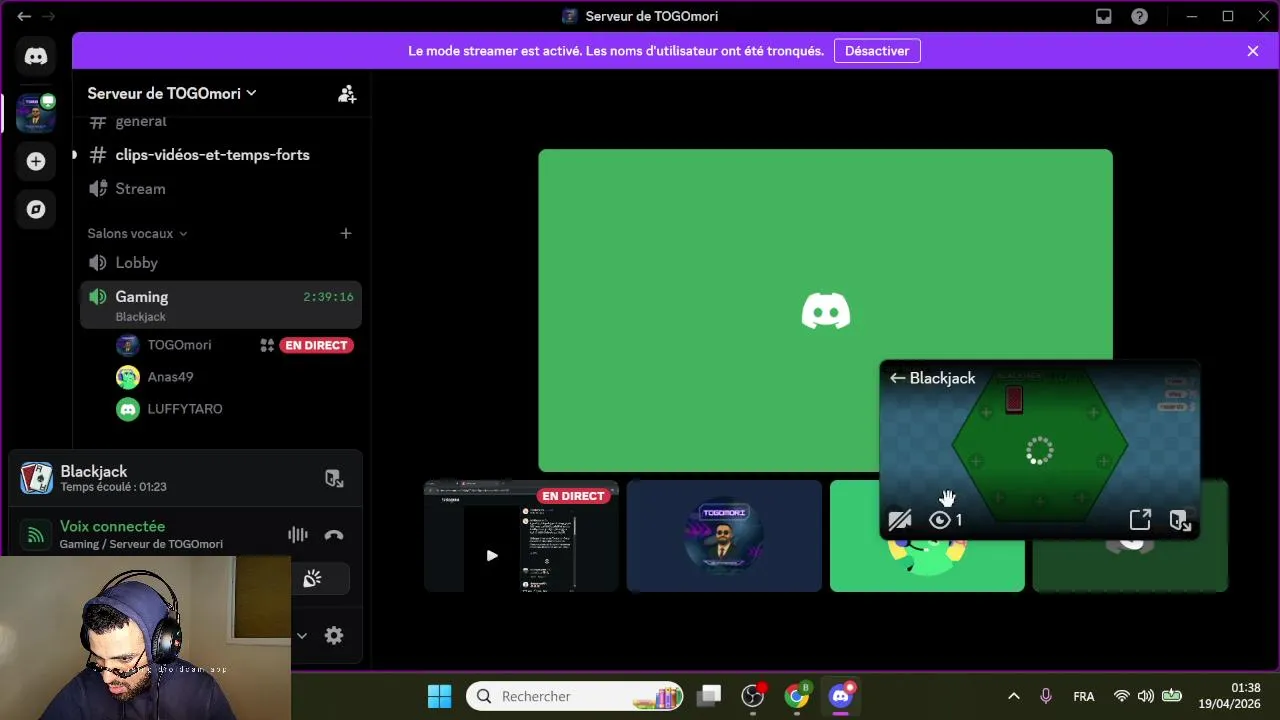
Task: Open Windows Start menu
Action: 439,696
